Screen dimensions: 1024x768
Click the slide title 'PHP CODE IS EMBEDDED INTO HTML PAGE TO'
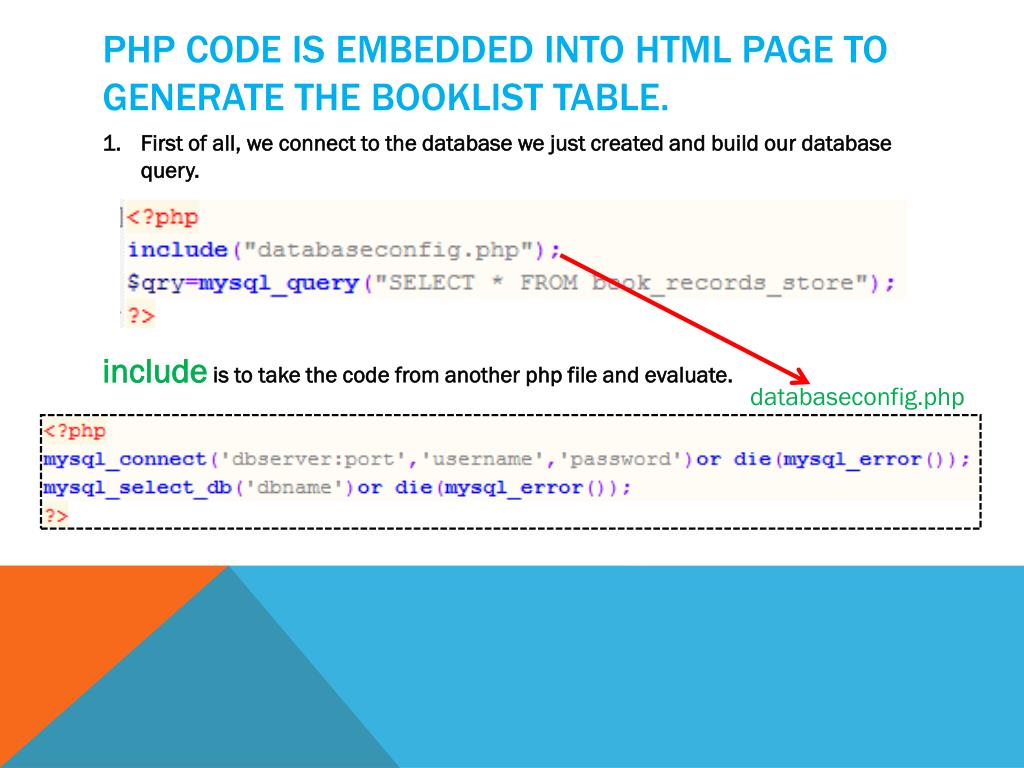[x=495, y=50]
